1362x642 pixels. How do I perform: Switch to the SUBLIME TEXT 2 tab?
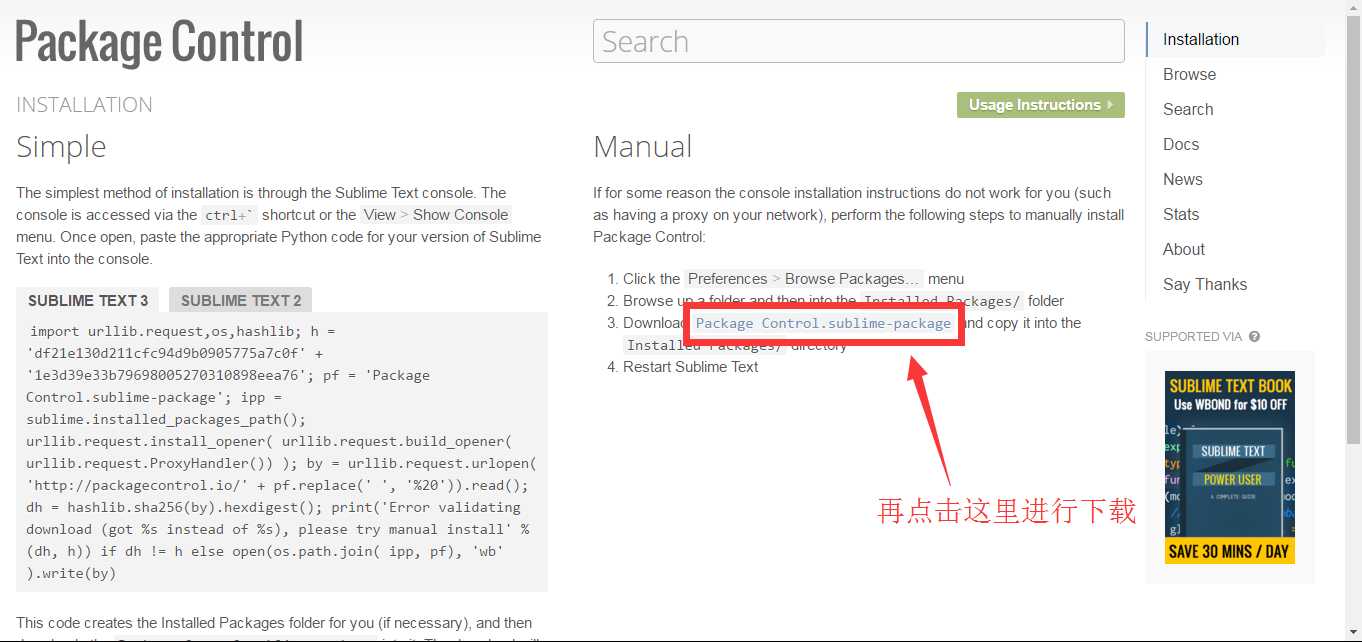tap(241, 300)
